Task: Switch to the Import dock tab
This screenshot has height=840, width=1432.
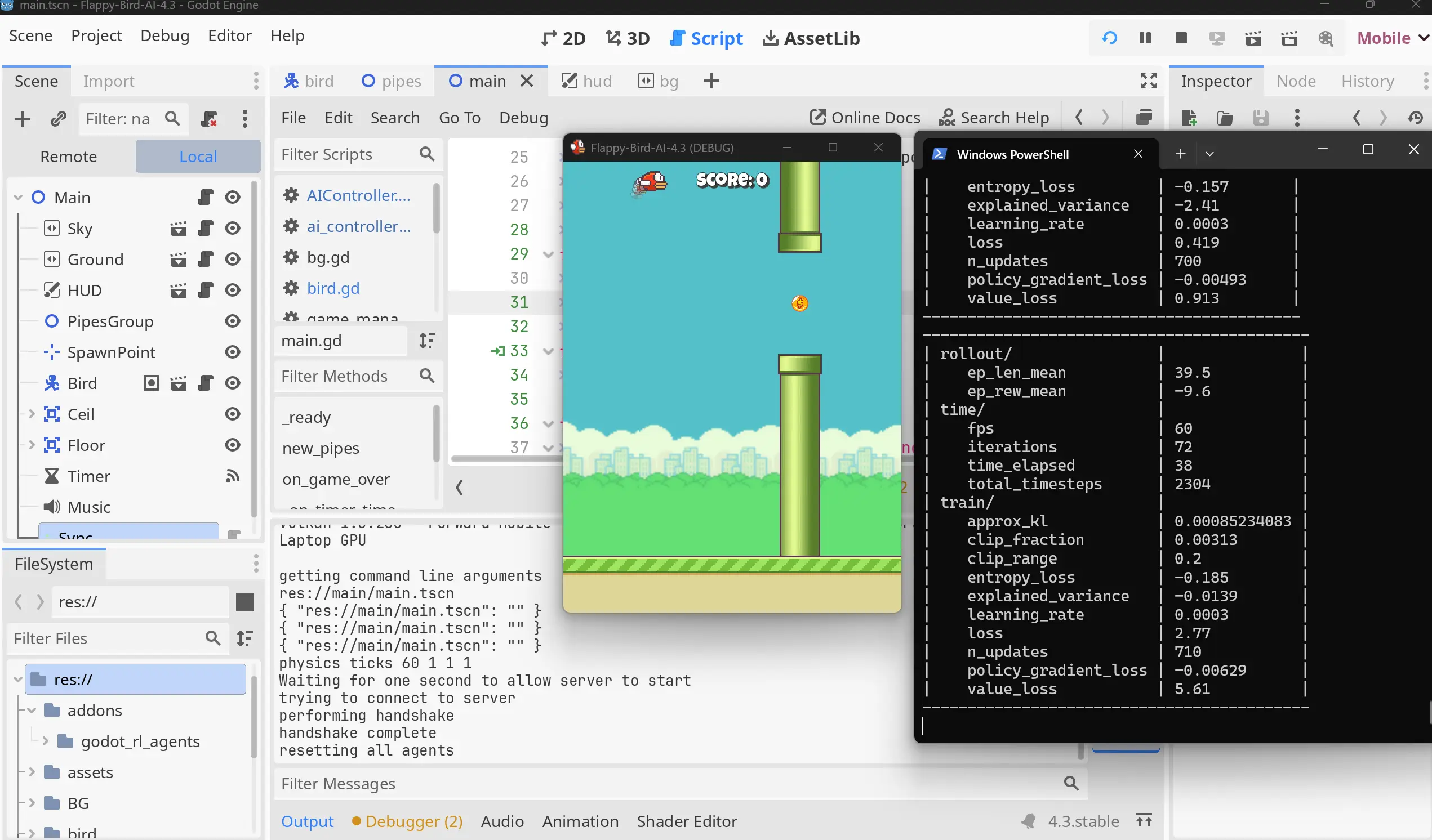Action: pos(109,81)
